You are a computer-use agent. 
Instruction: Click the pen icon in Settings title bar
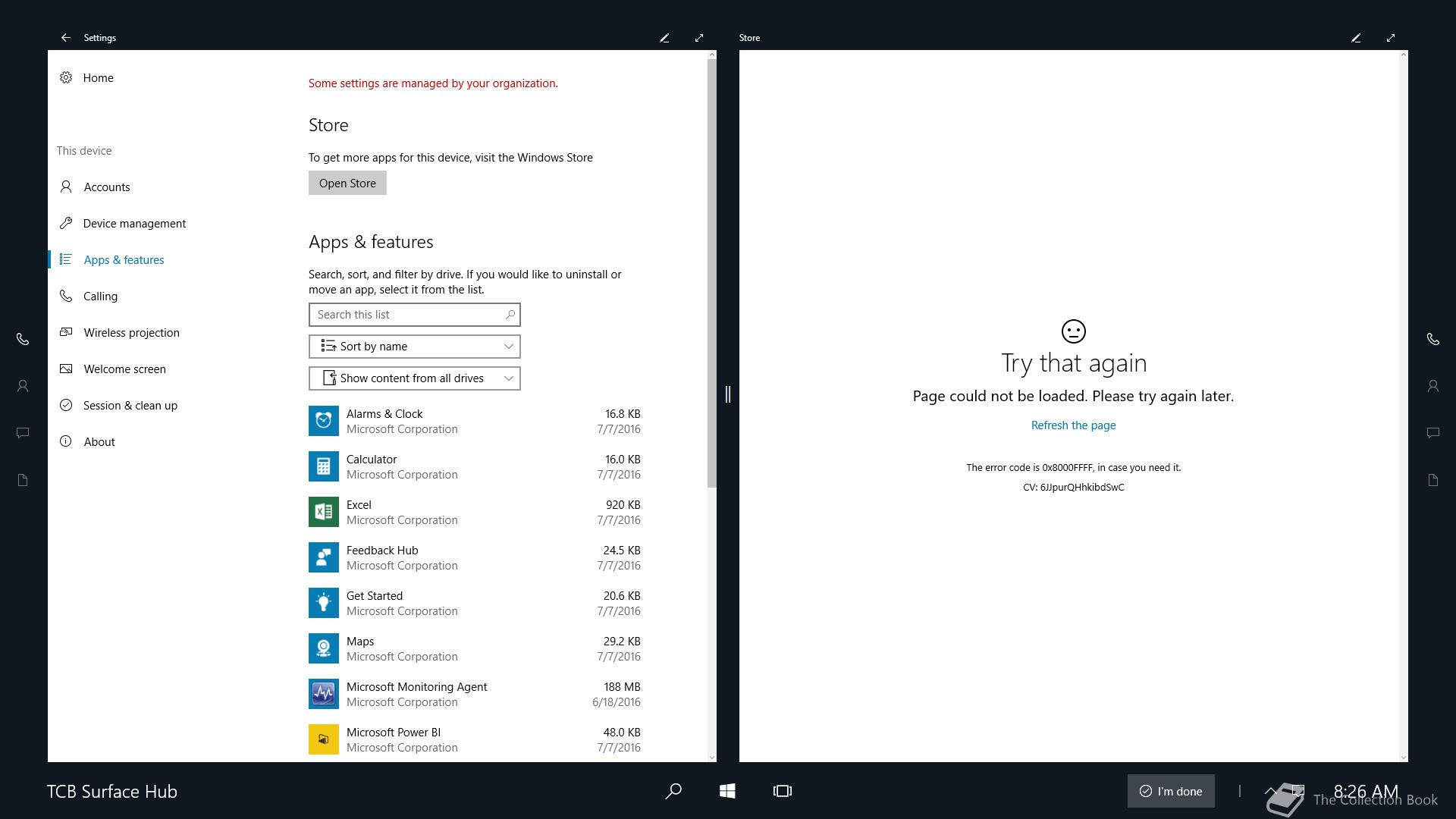click(x=664, y=37)
